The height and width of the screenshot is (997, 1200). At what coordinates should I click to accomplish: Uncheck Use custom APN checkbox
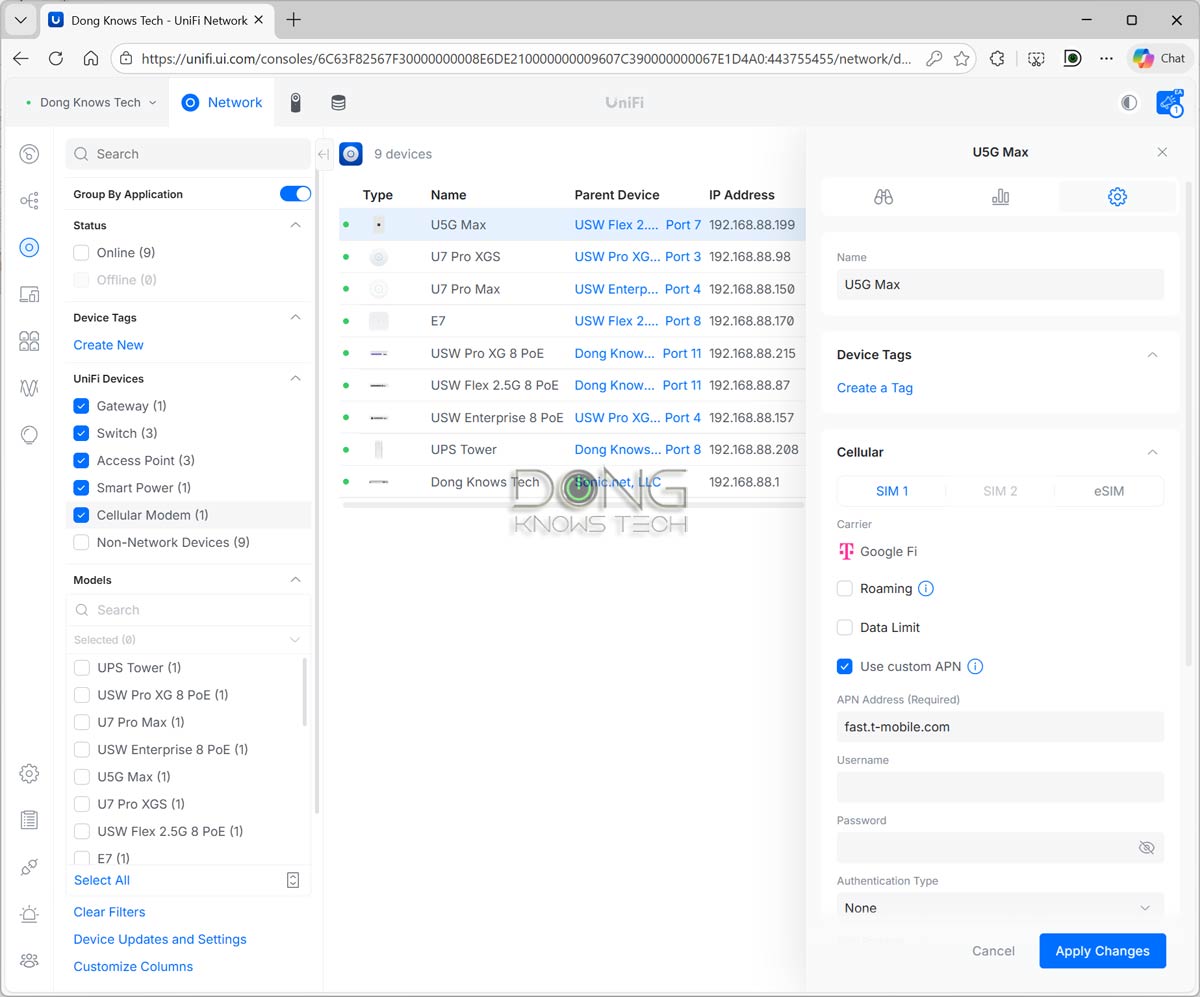[x=845, y=667]
